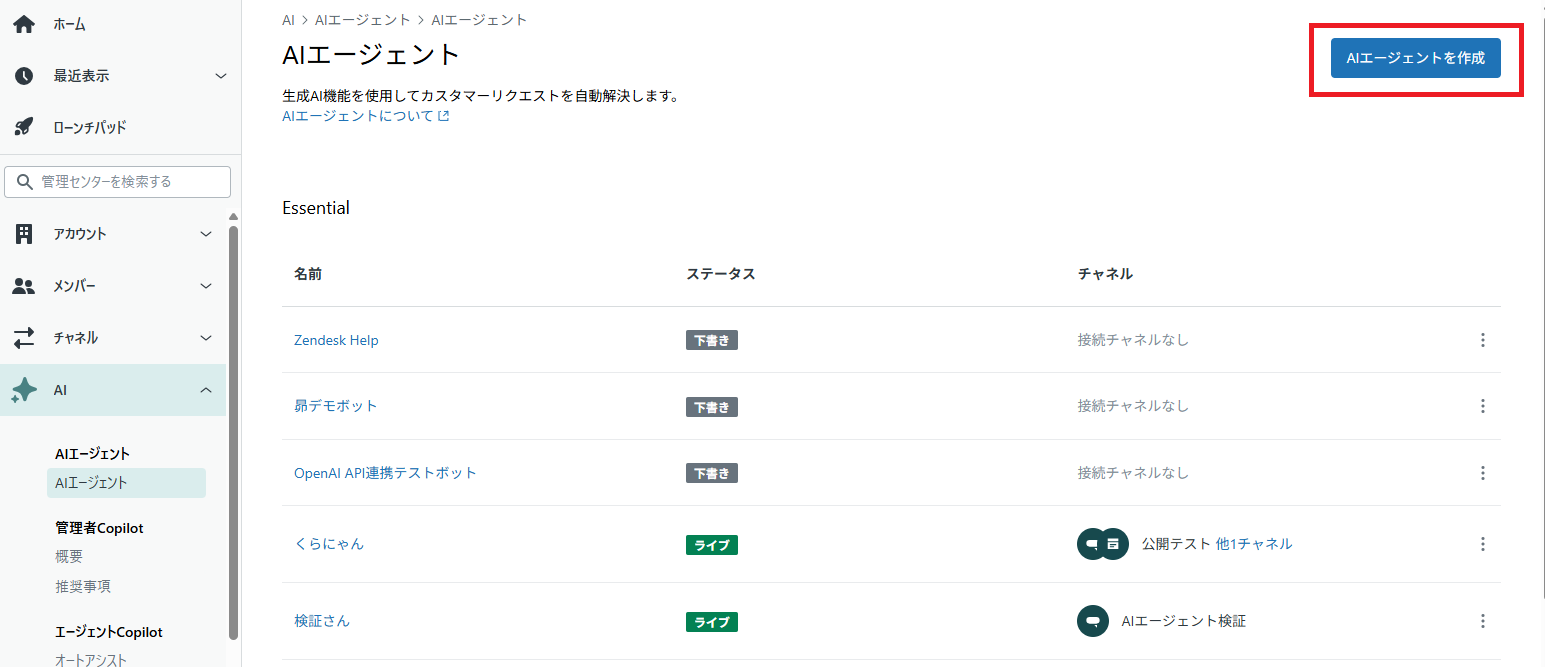Open the messaging channel icon beside 公開テスト
Screen dimensions: 1545x667
tap(1092, 543)
